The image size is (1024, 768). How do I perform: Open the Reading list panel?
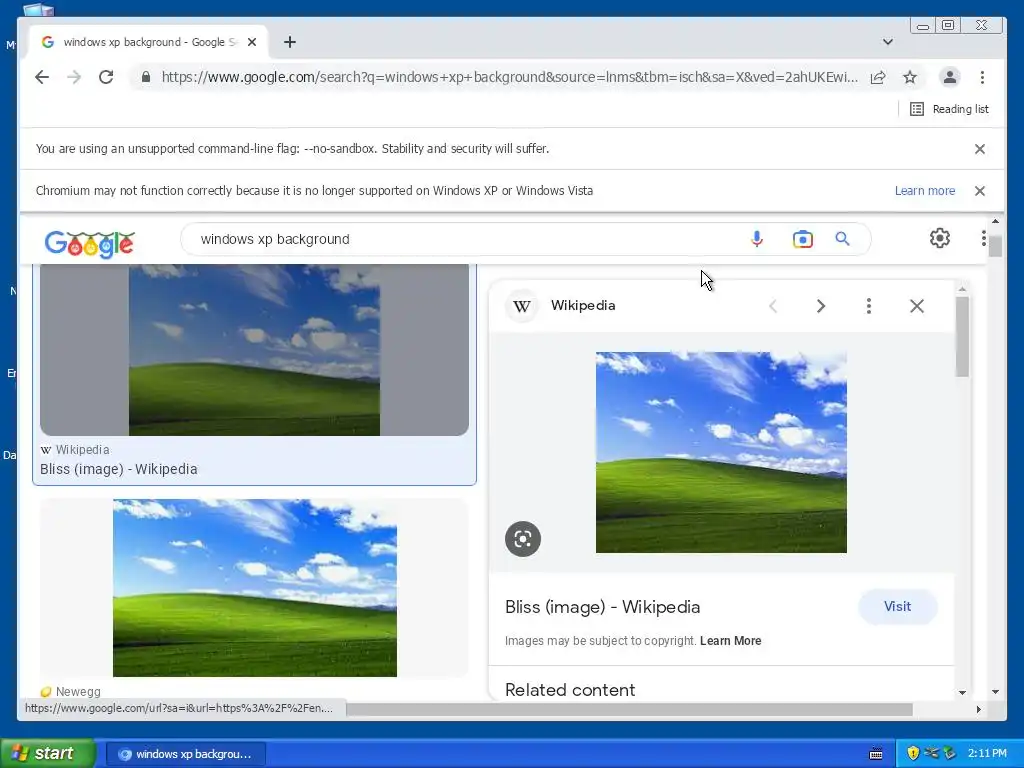click(949, 109)
